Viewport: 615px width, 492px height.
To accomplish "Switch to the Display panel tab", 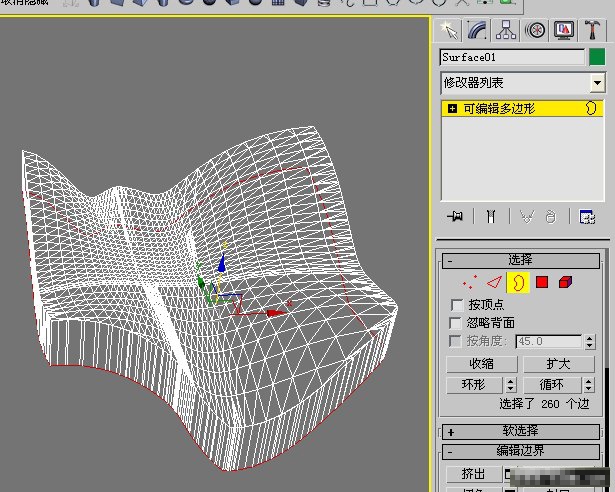I will pyautogui.click(x=564, y=30).
